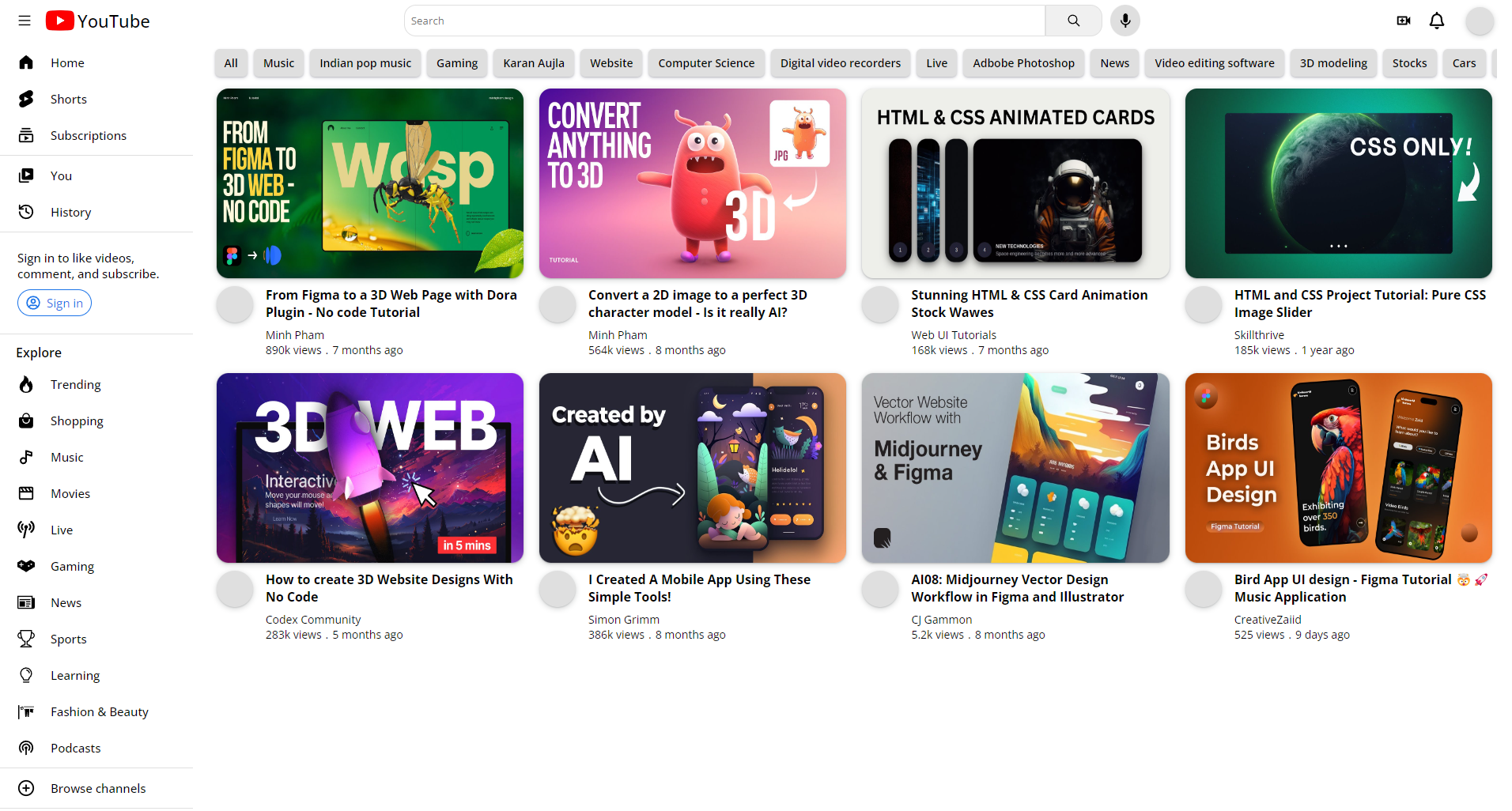Select the Gaming filter chip
The width and height of the screenshot is (1512, 811).
(457, 63)
